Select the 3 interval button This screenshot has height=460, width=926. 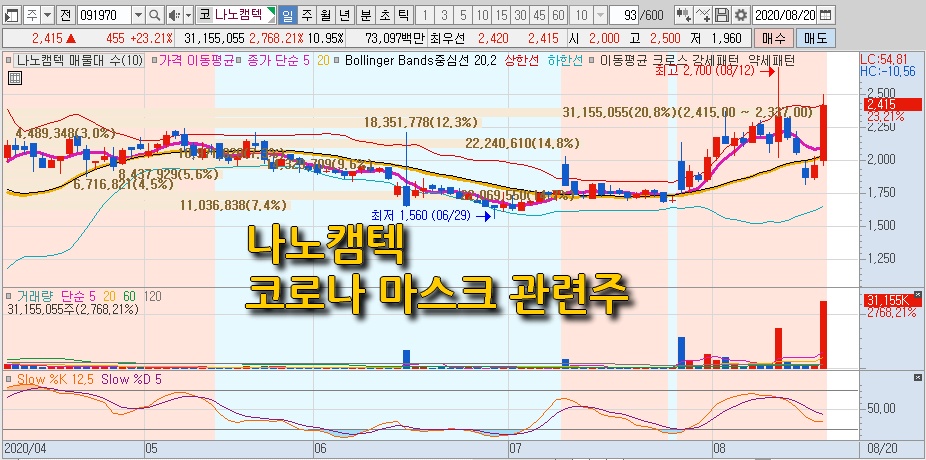444,15
